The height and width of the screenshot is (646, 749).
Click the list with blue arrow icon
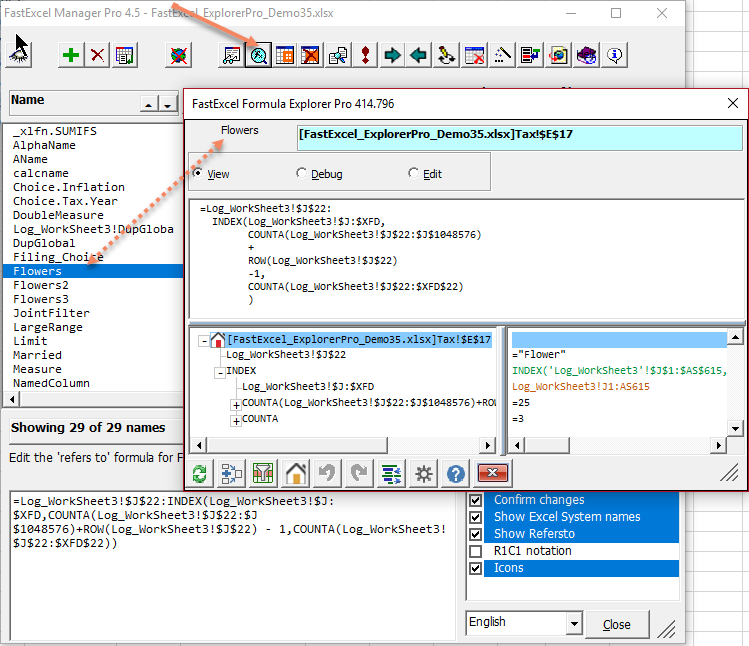coord(530,55)
